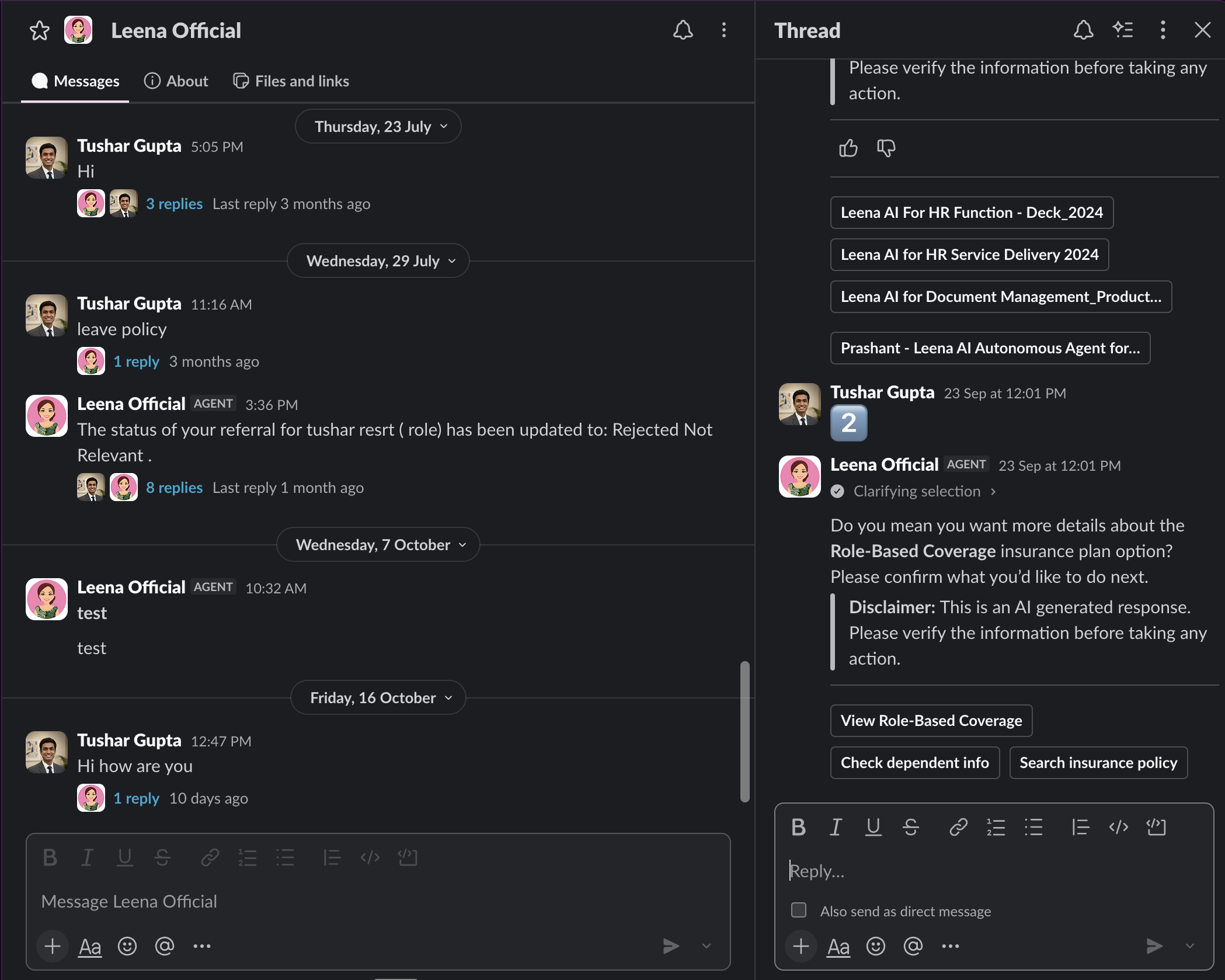Open Leena AI for HR Service Delivery 2024

[x=969, y=255]
